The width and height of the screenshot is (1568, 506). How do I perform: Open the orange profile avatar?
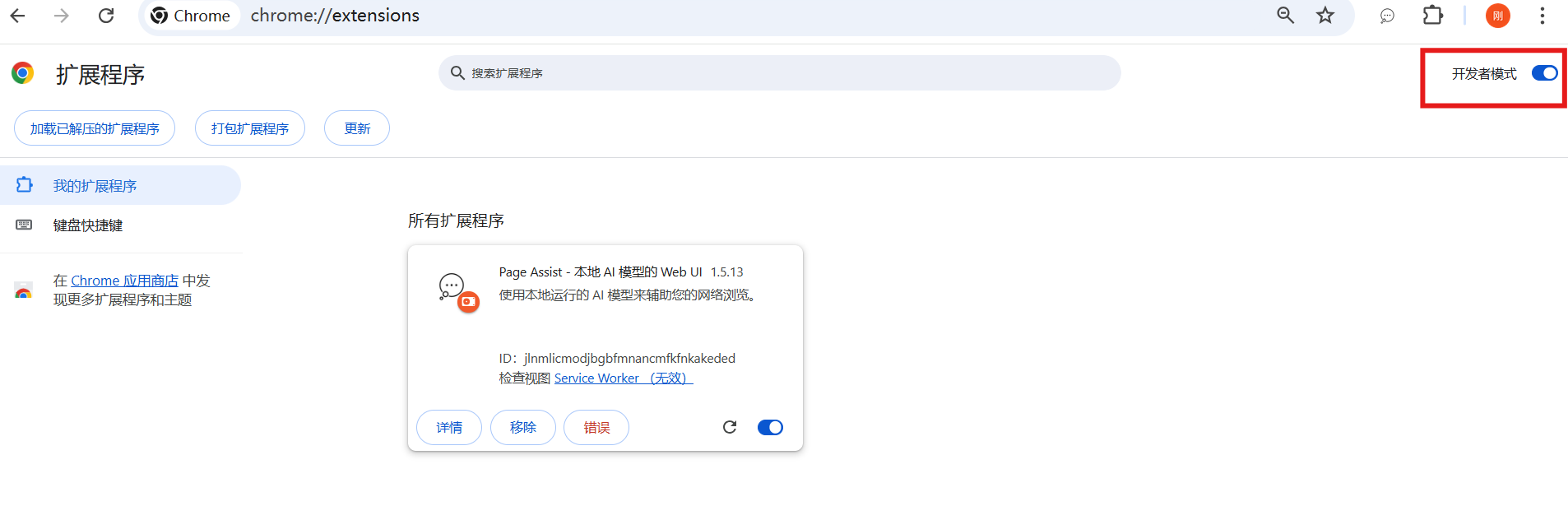[1497, 16]
